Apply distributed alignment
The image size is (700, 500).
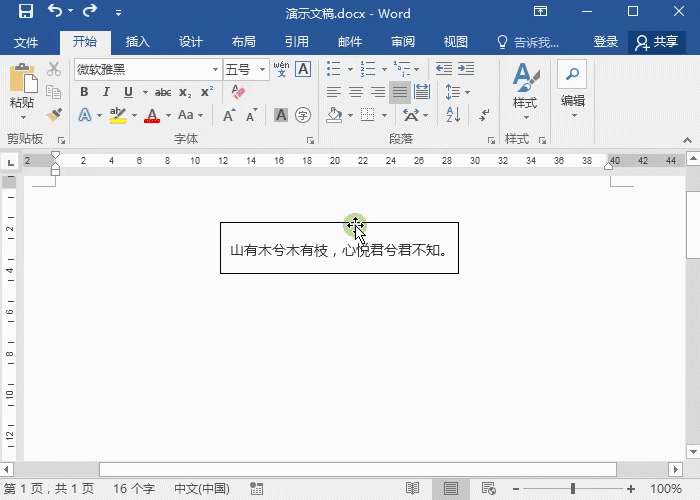pos(421,92)
